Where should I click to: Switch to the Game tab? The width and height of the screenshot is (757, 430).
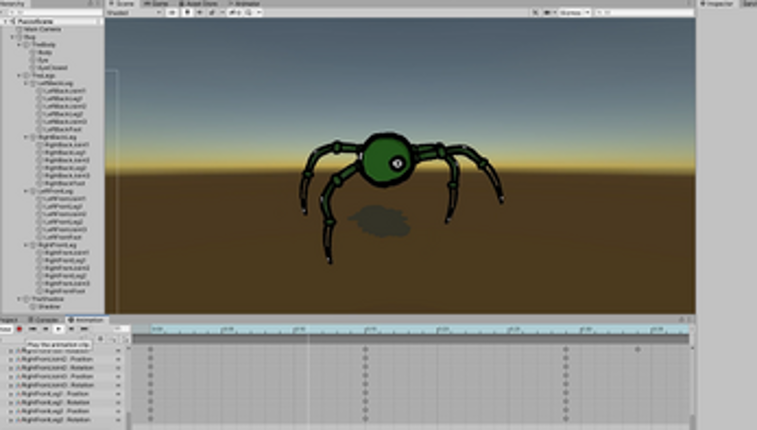(x=157, y=3)
